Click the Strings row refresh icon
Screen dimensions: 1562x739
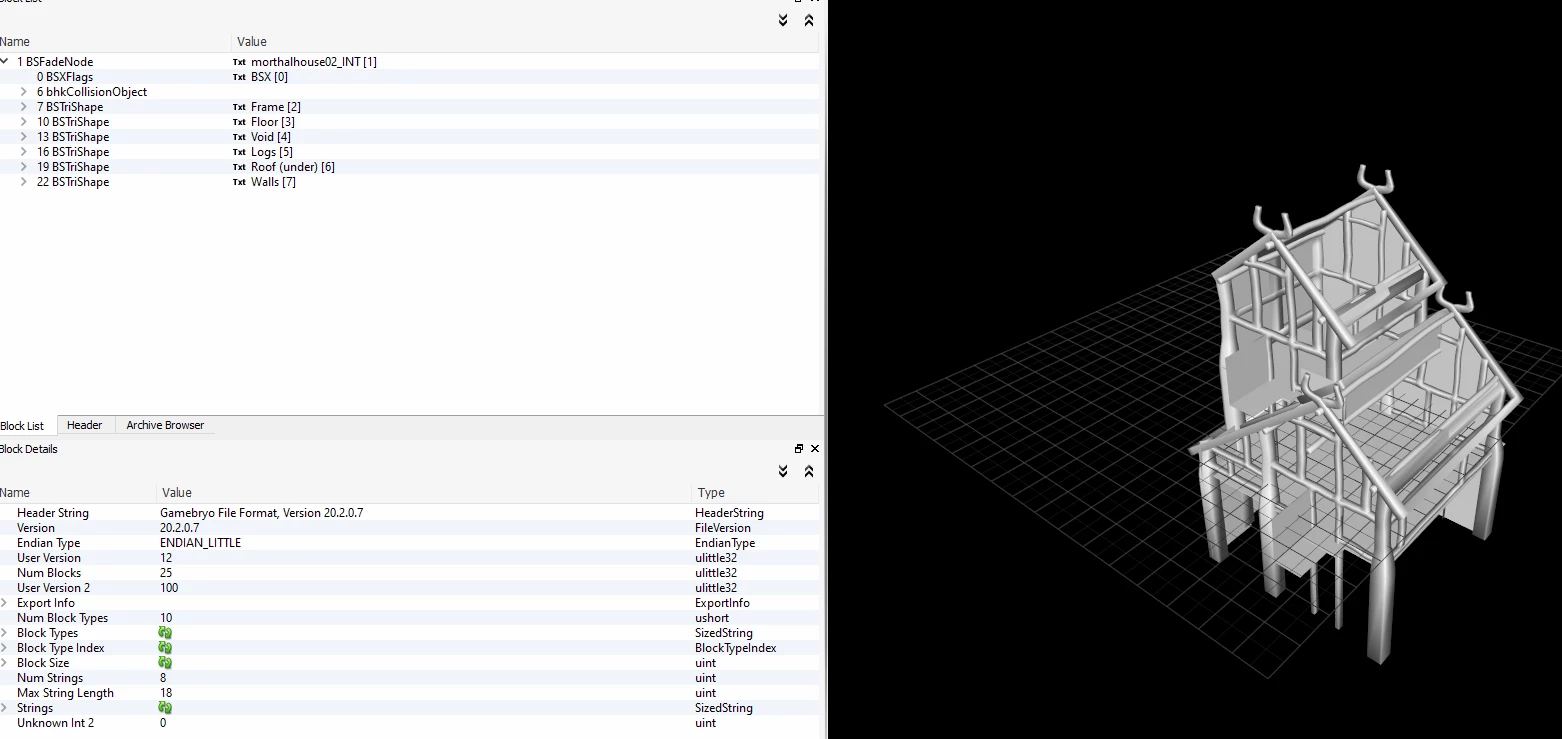pos(165,708)
